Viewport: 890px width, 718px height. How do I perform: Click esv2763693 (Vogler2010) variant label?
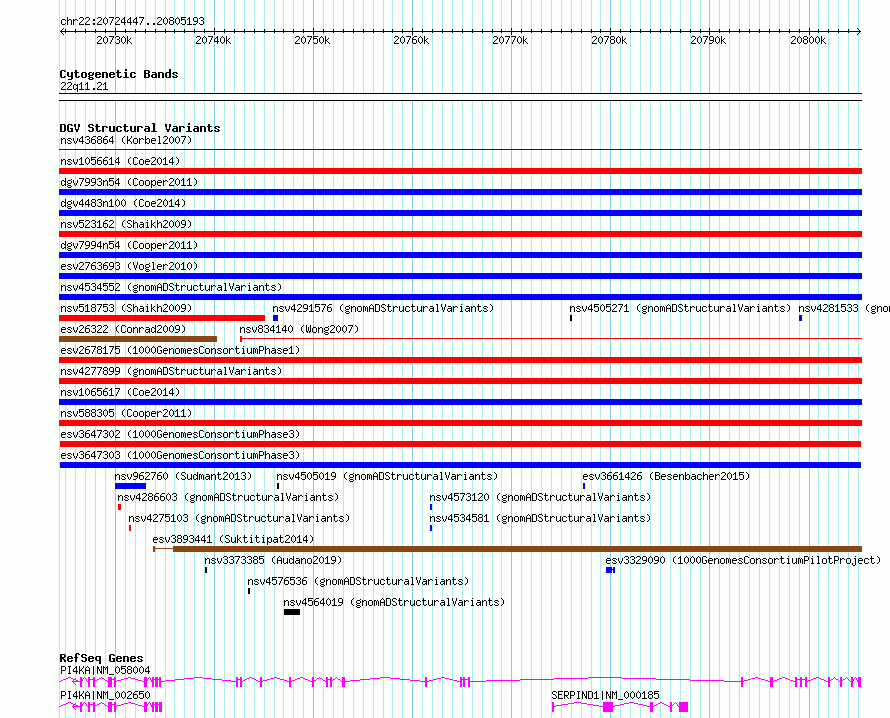click(x=129, y=266)
